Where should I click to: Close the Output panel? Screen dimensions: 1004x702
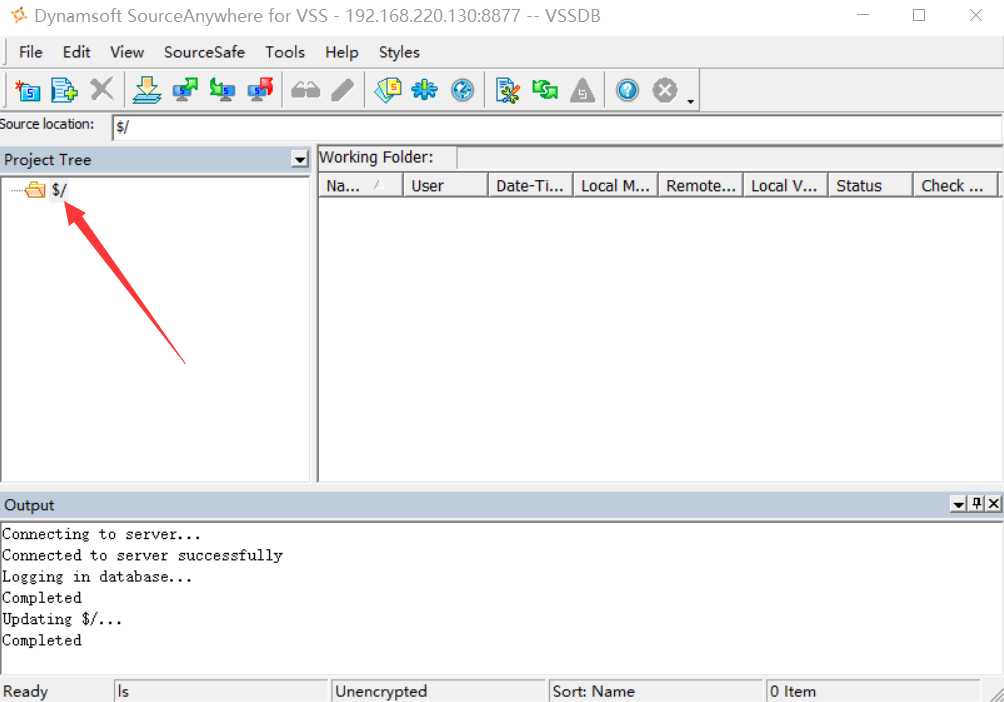[x=993, y=504]
